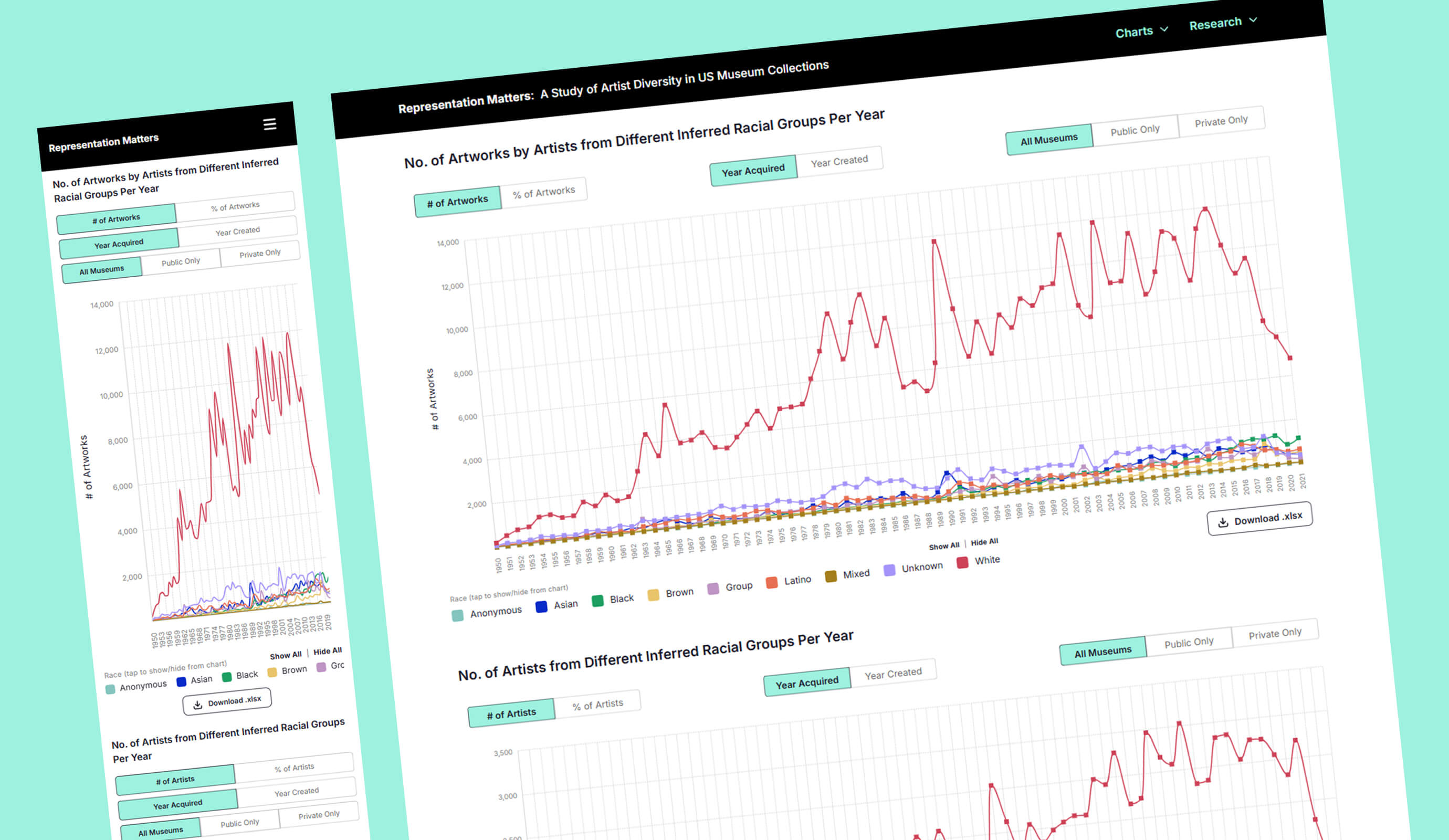Click the Unknown legend color swatch
This screenshot has width=1449, height=840.
point(889,570)
